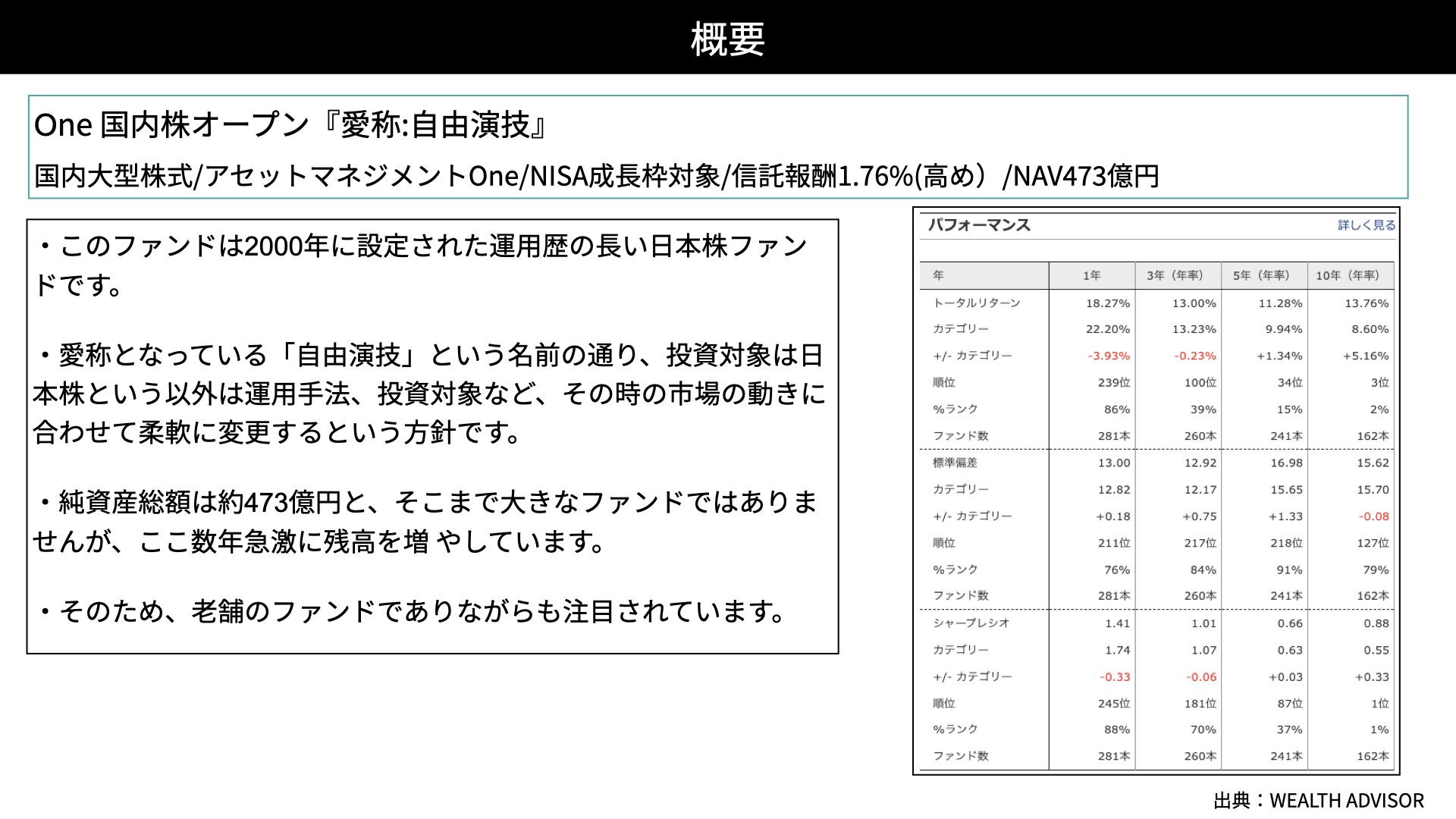Select the 18.27% total return value
The height and width of the screenshot is (819, 1456).
tap(1108, 303)
